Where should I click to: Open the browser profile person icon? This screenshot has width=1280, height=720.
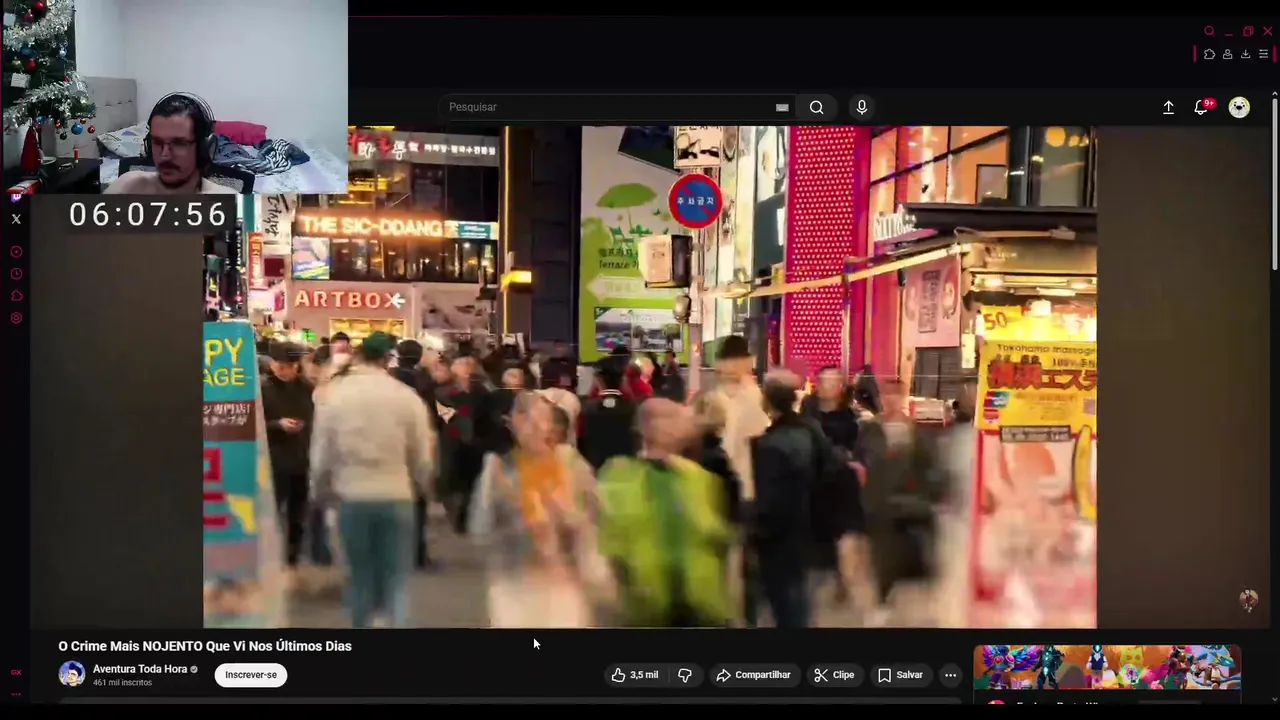1227,54
